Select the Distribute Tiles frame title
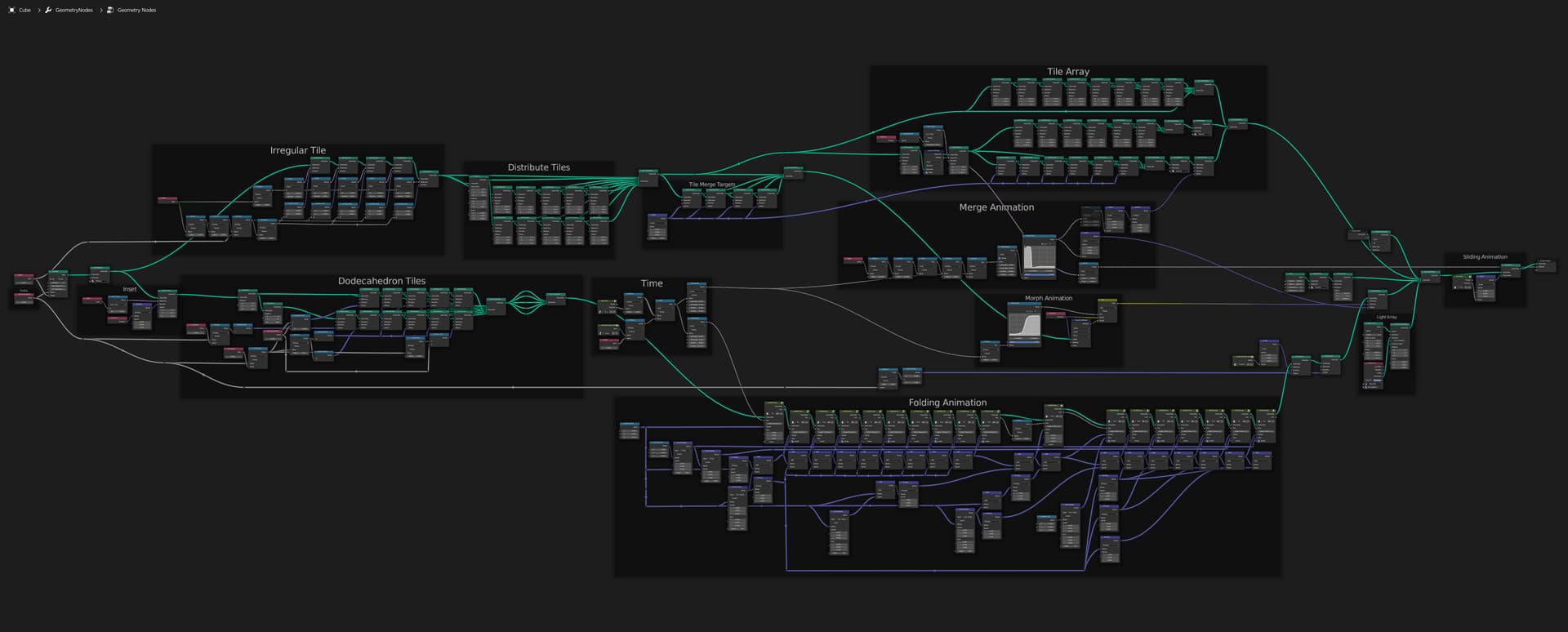Image resolution: width=1568 pixels, height=632 pixels. [539, 167]
